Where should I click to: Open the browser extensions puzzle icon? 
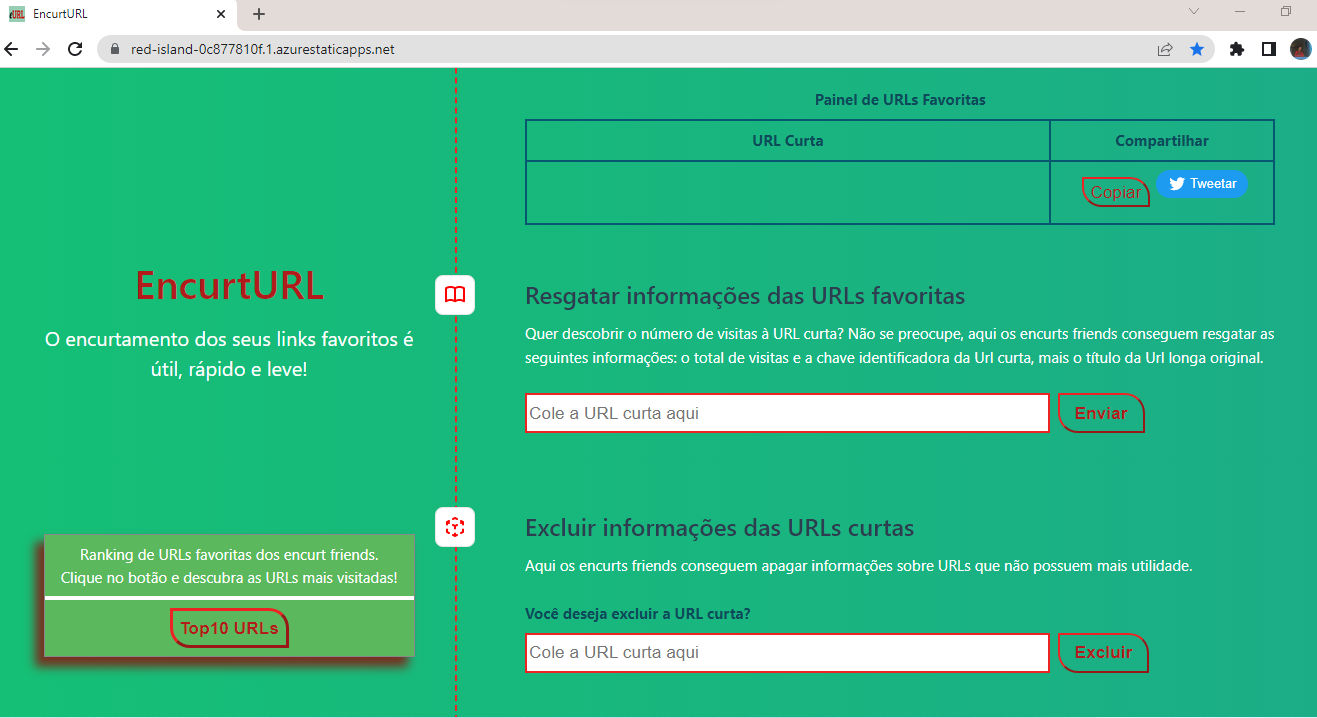pos(1236,48)
